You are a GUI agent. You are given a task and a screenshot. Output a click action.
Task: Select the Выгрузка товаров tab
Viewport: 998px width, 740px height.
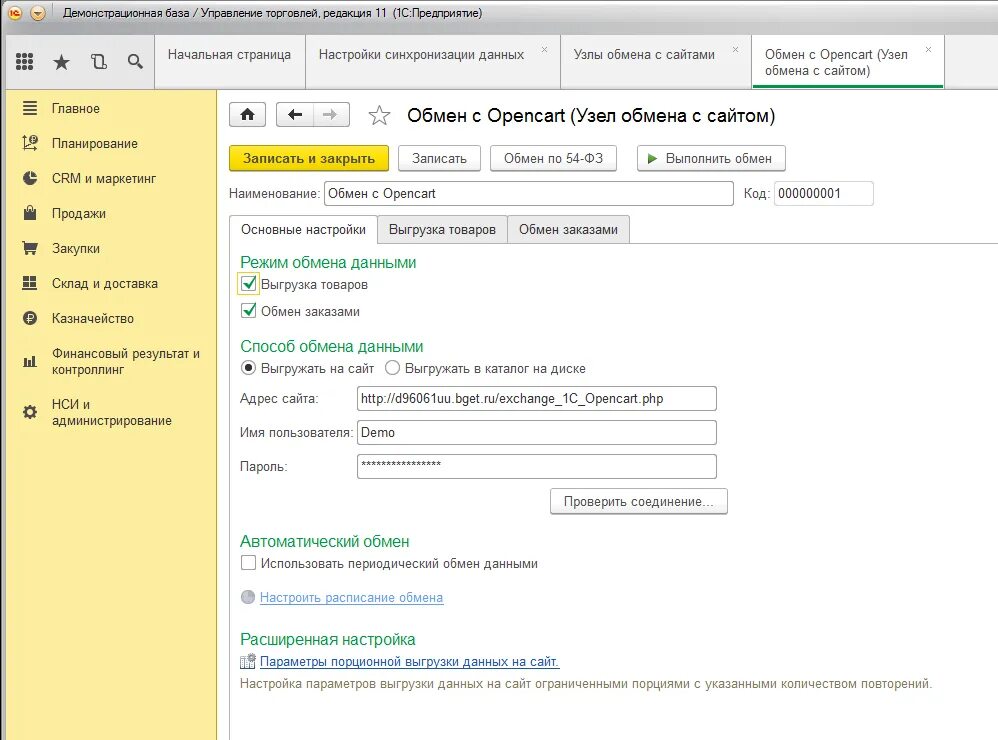coord(442,230)
